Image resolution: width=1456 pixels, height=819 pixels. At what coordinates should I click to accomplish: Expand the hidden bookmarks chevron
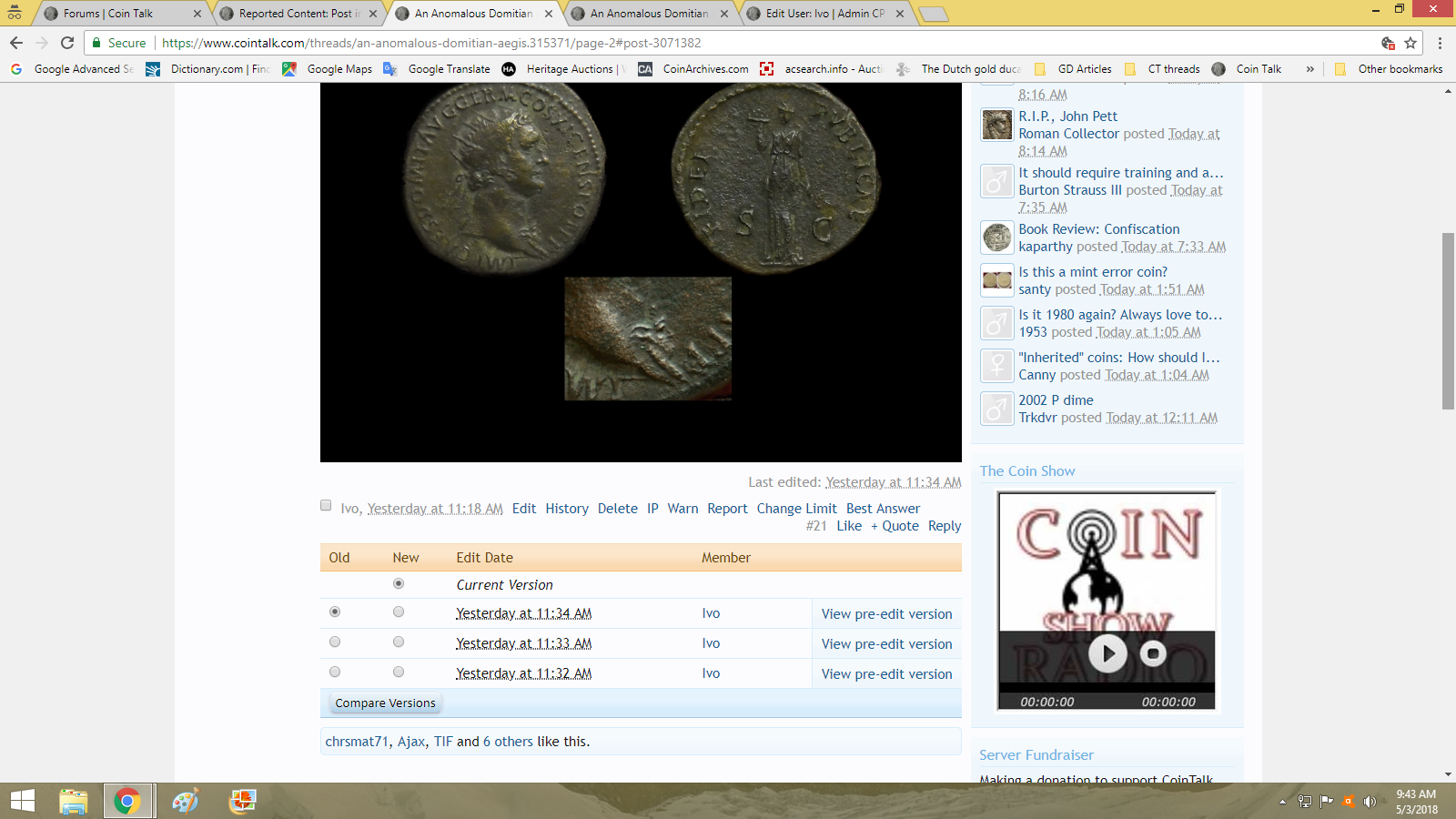point(1310,69)
